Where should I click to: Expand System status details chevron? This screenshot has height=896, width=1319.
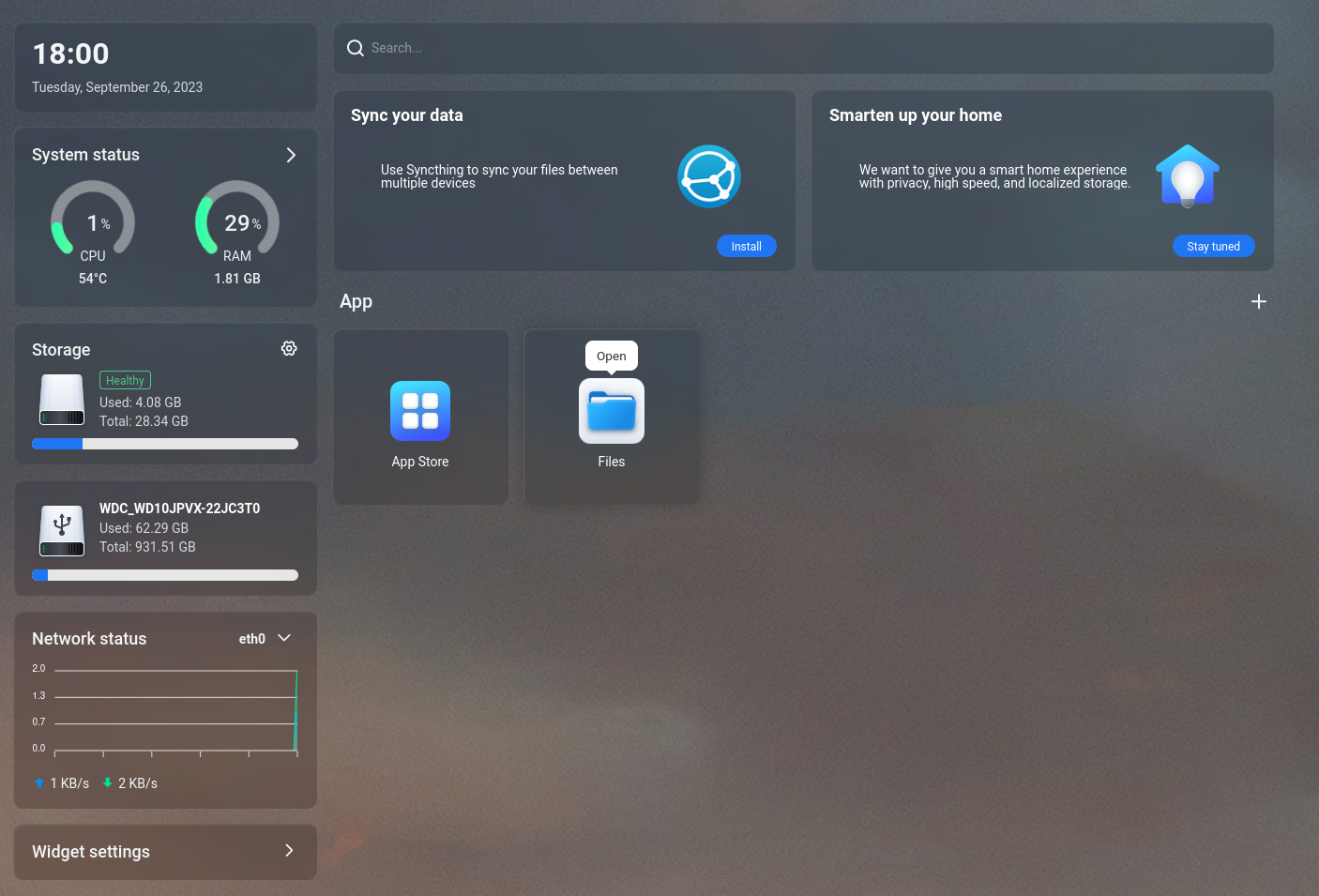point(291,155)
